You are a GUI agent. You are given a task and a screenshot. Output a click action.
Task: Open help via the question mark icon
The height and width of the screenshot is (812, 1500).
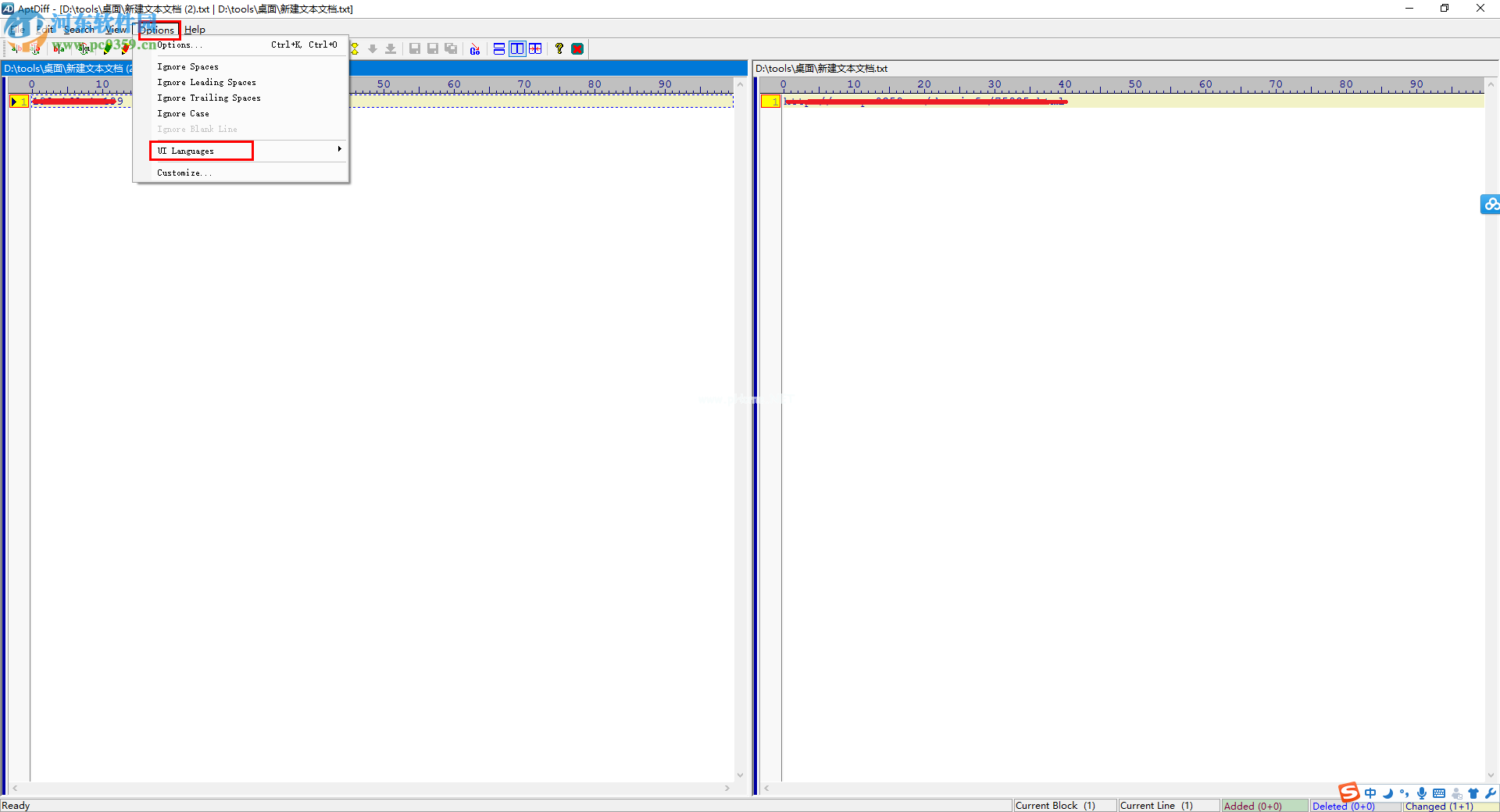click(559, 49)
